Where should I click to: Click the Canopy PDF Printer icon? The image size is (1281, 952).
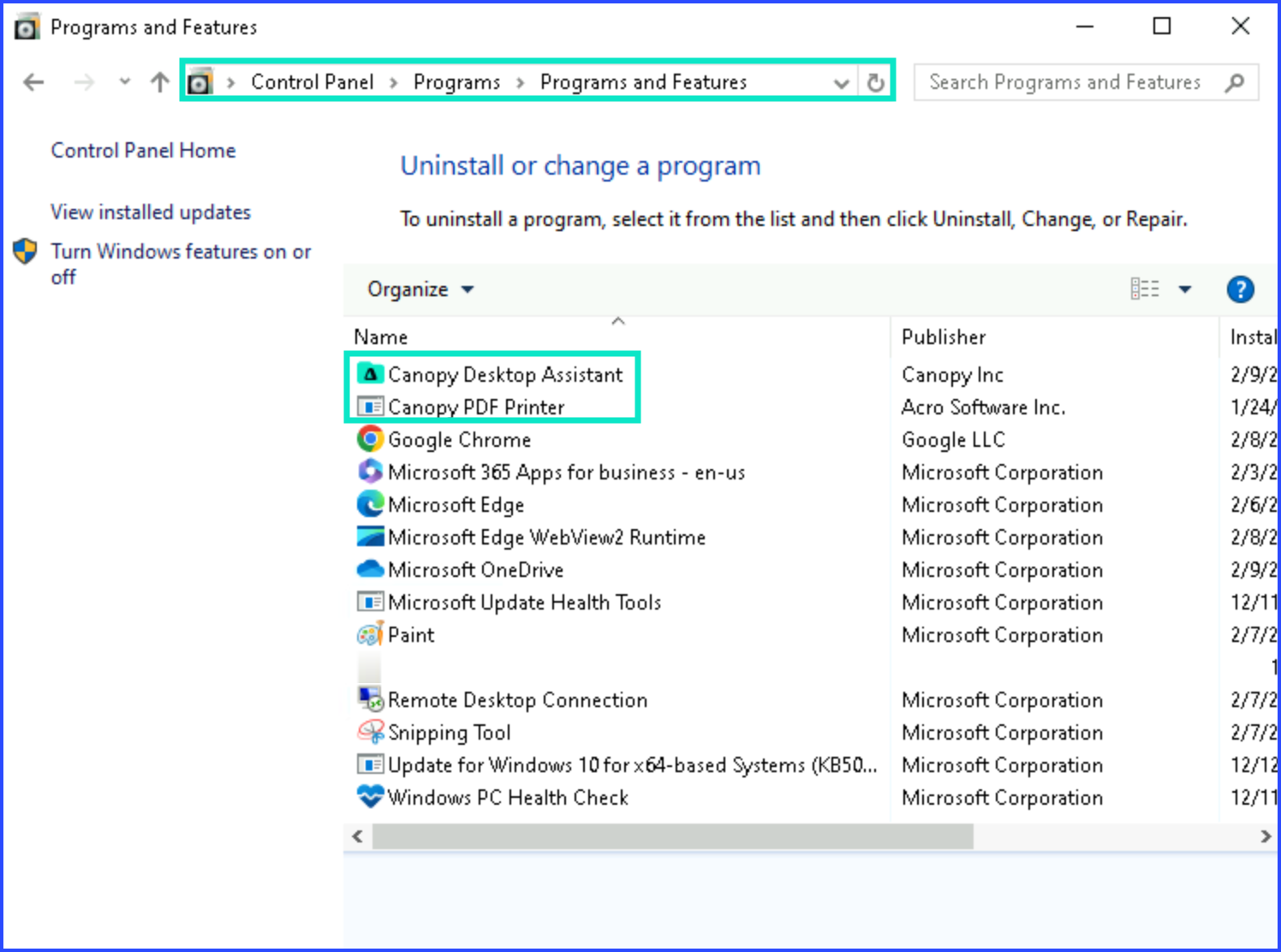(370, 407)
